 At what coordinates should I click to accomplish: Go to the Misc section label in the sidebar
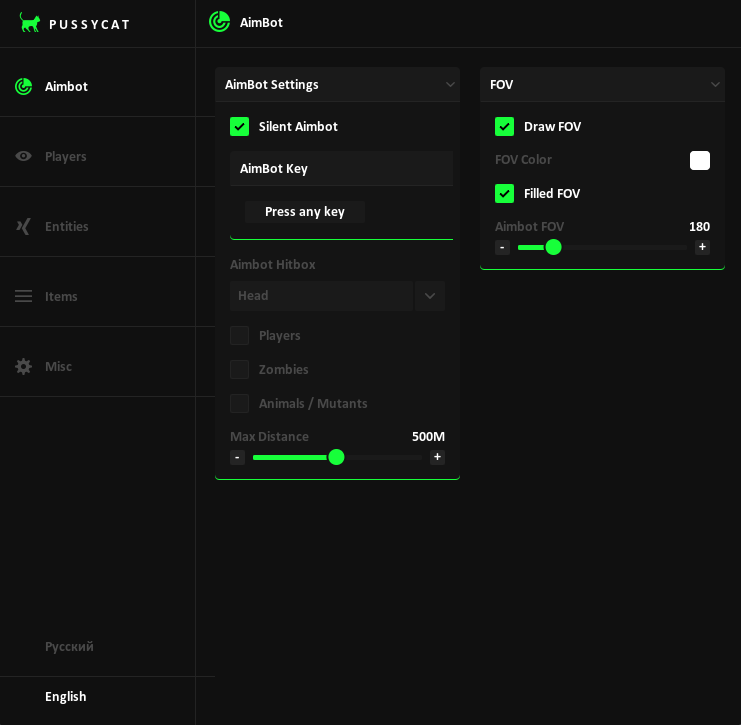click(58, 366)
